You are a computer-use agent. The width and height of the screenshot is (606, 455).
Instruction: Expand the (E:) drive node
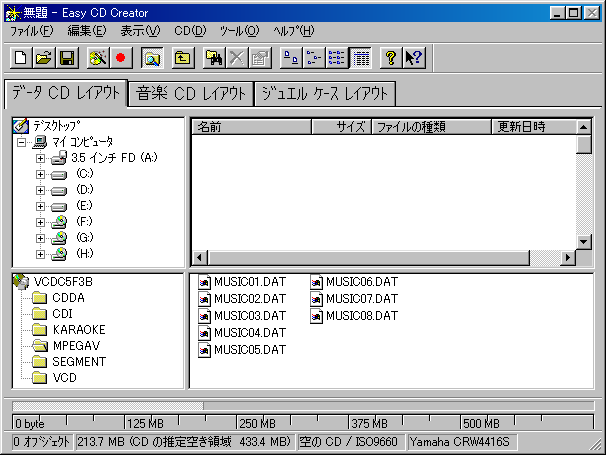(x=40, y=206)
